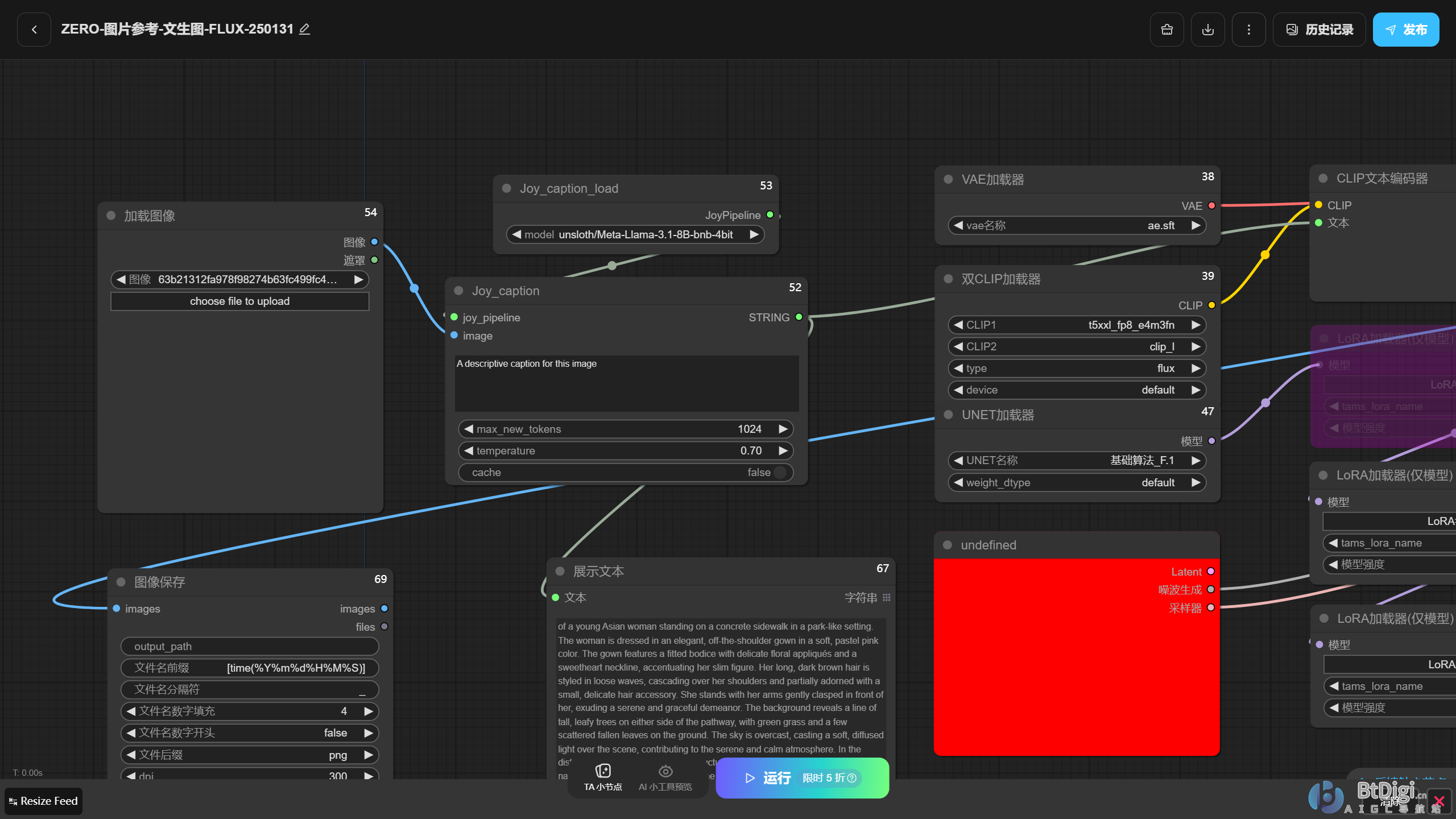Decrease max_new_tokens with left arrow
The image size is (1456, 819).
click(x=469, y=429)
